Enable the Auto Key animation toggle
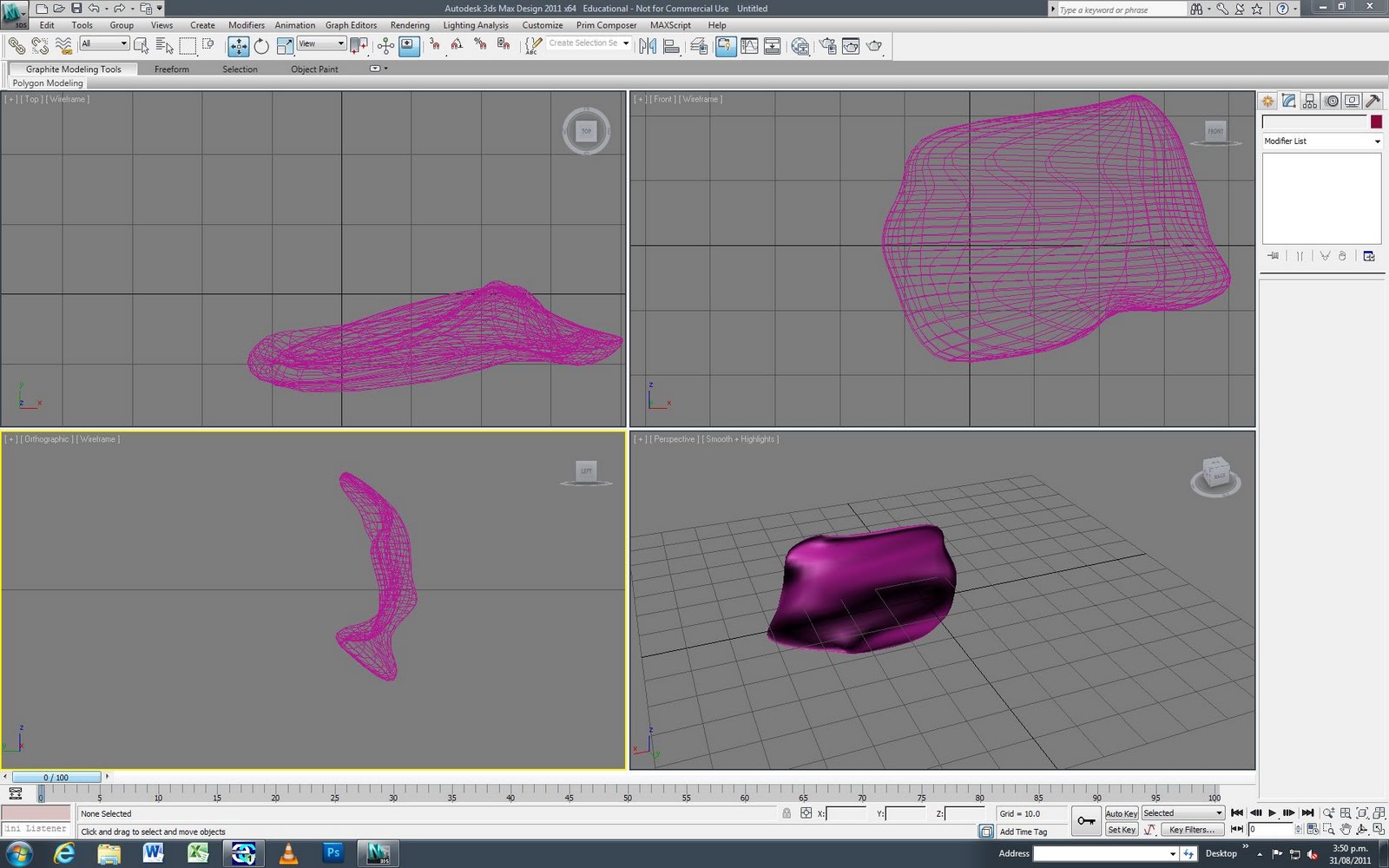Image resolution: width=1389 pixels, height=868 pixels. (1121, 813)
